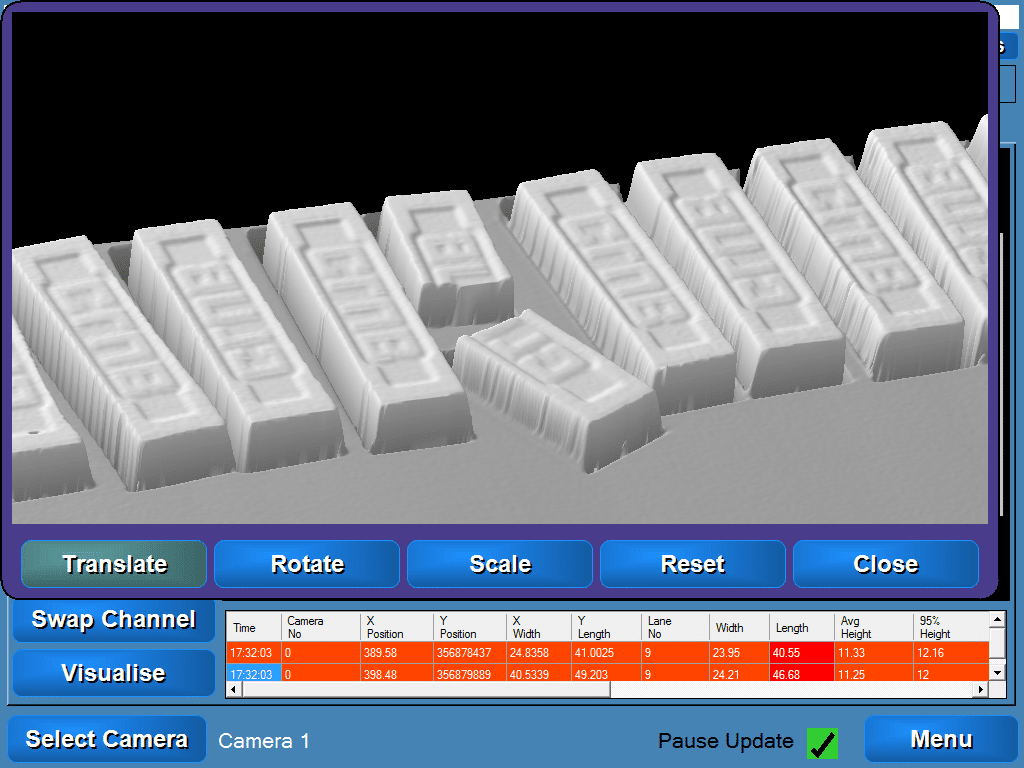Select the Time column header

(x=253, y=628)
